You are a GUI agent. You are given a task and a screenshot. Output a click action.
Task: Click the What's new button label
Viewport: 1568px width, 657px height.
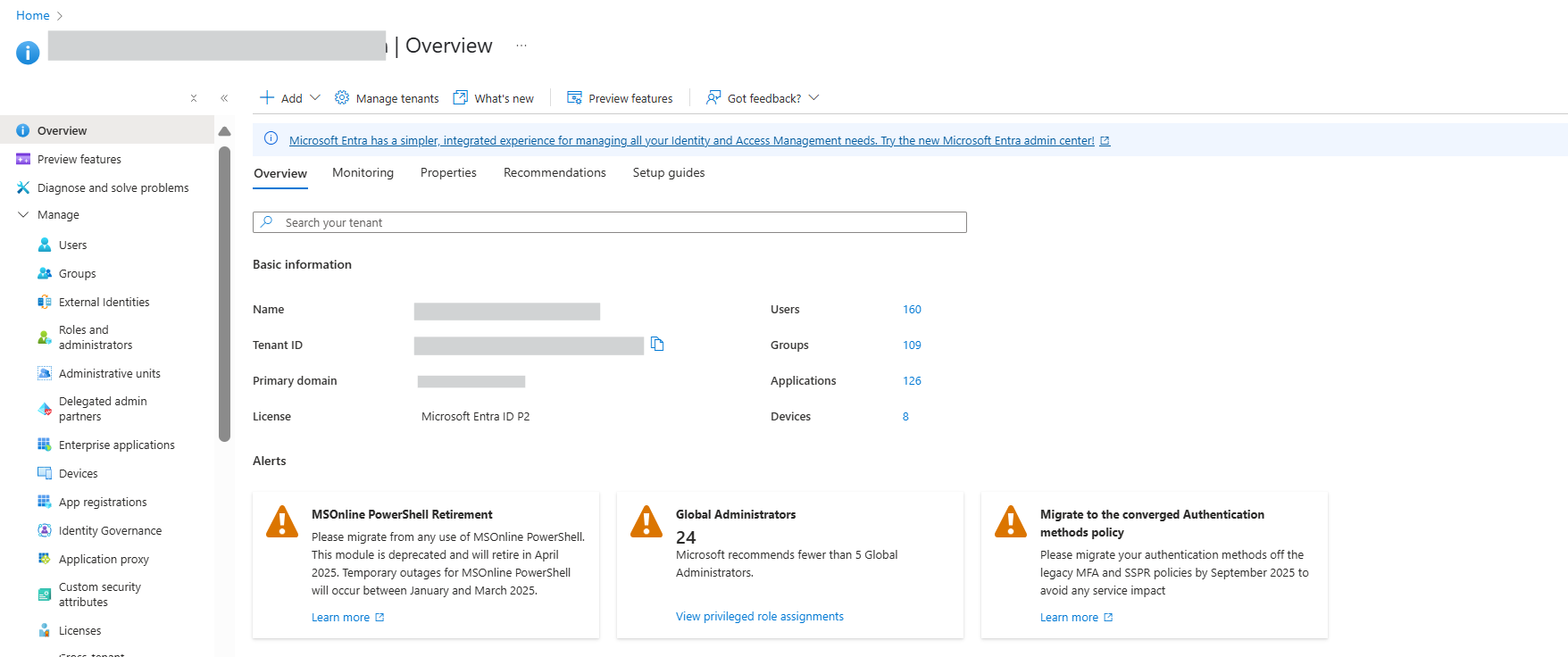click(x=505, y=98)
